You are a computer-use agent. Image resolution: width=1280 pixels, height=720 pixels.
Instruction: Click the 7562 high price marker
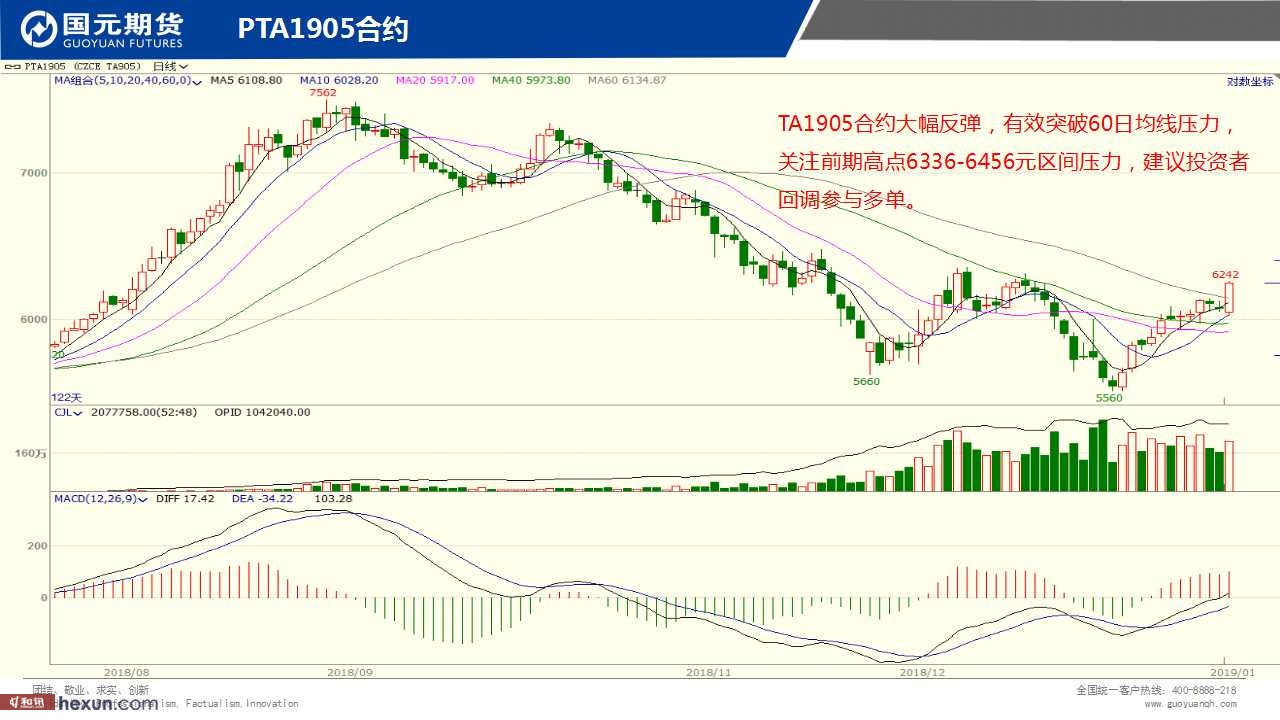click(x=323, y=92)
